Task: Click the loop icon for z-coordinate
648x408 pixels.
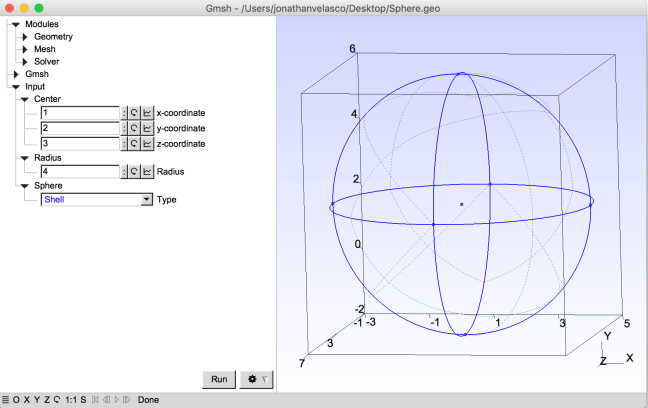Action: click(x=135, y=144)
